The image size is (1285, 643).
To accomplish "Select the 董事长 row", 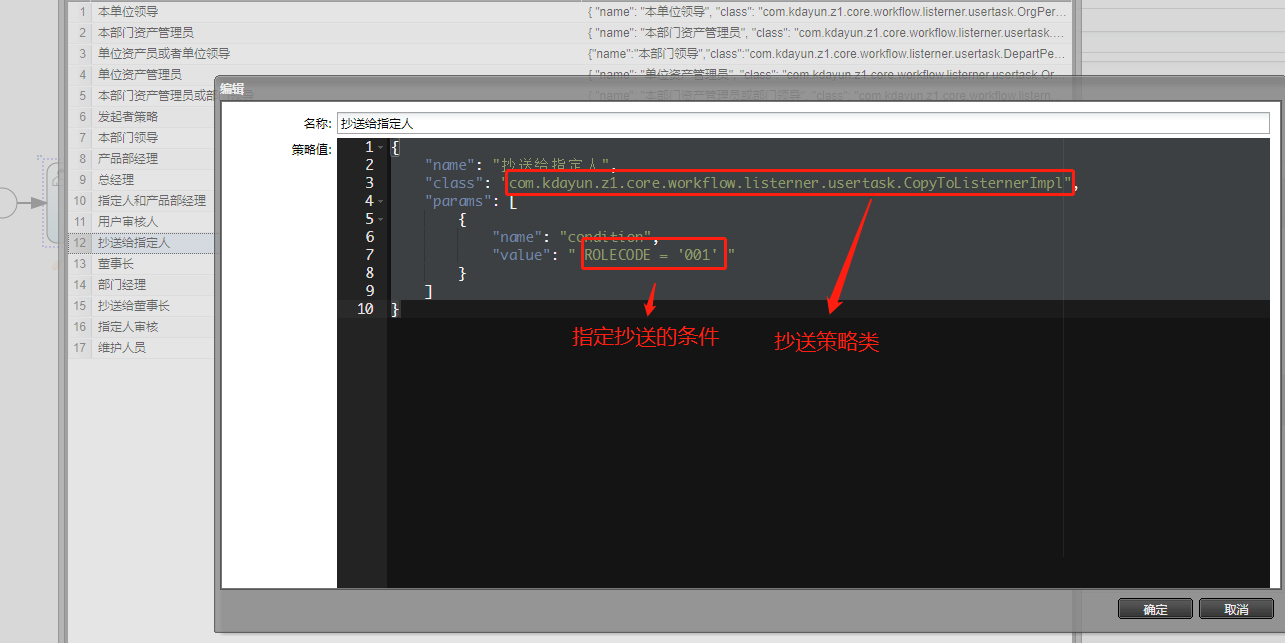I will pyautogui.click(x=142, y=263).
